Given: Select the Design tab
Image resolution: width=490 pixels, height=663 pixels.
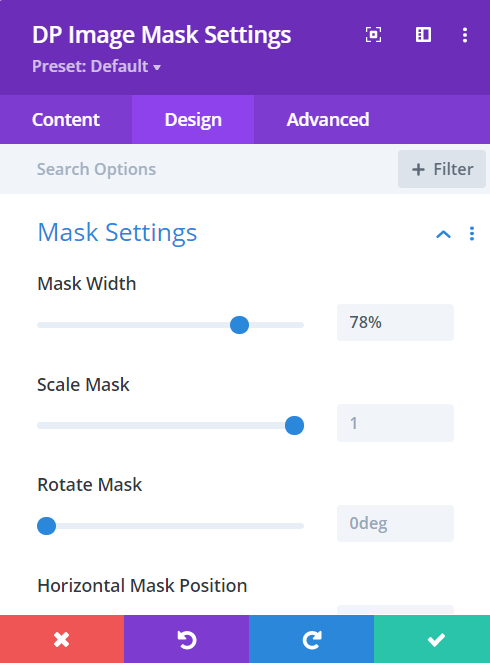Looking at the screenshot, I should pos(193,120).
